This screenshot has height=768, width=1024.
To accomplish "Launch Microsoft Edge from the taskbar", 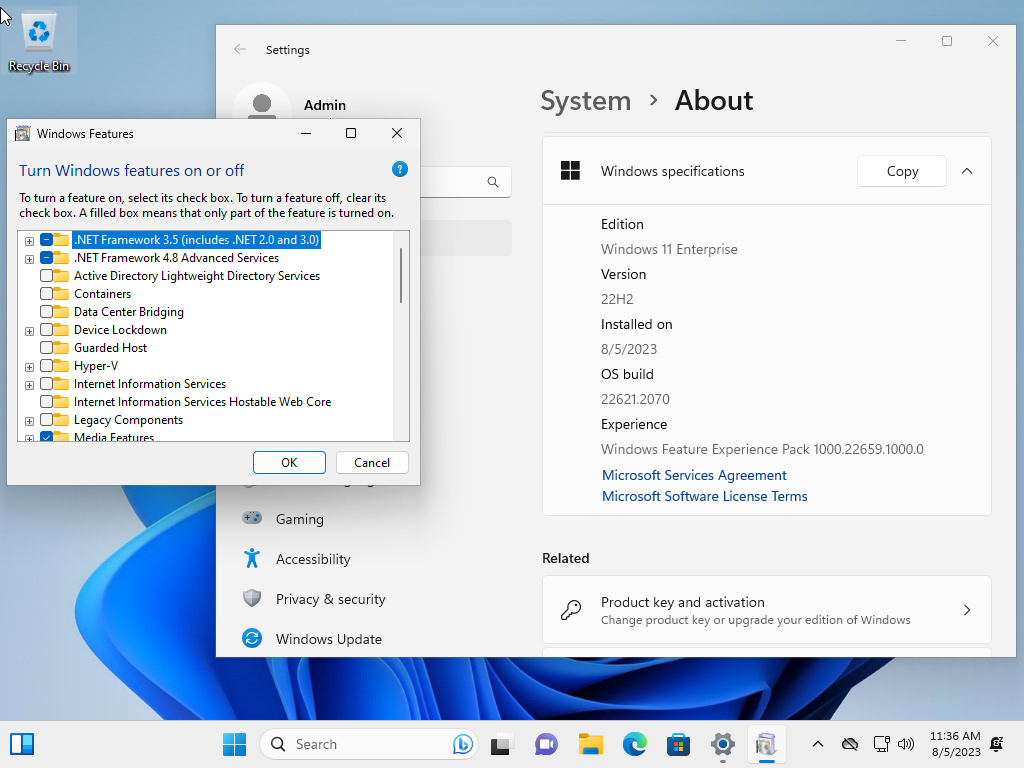I will (635, 744).
